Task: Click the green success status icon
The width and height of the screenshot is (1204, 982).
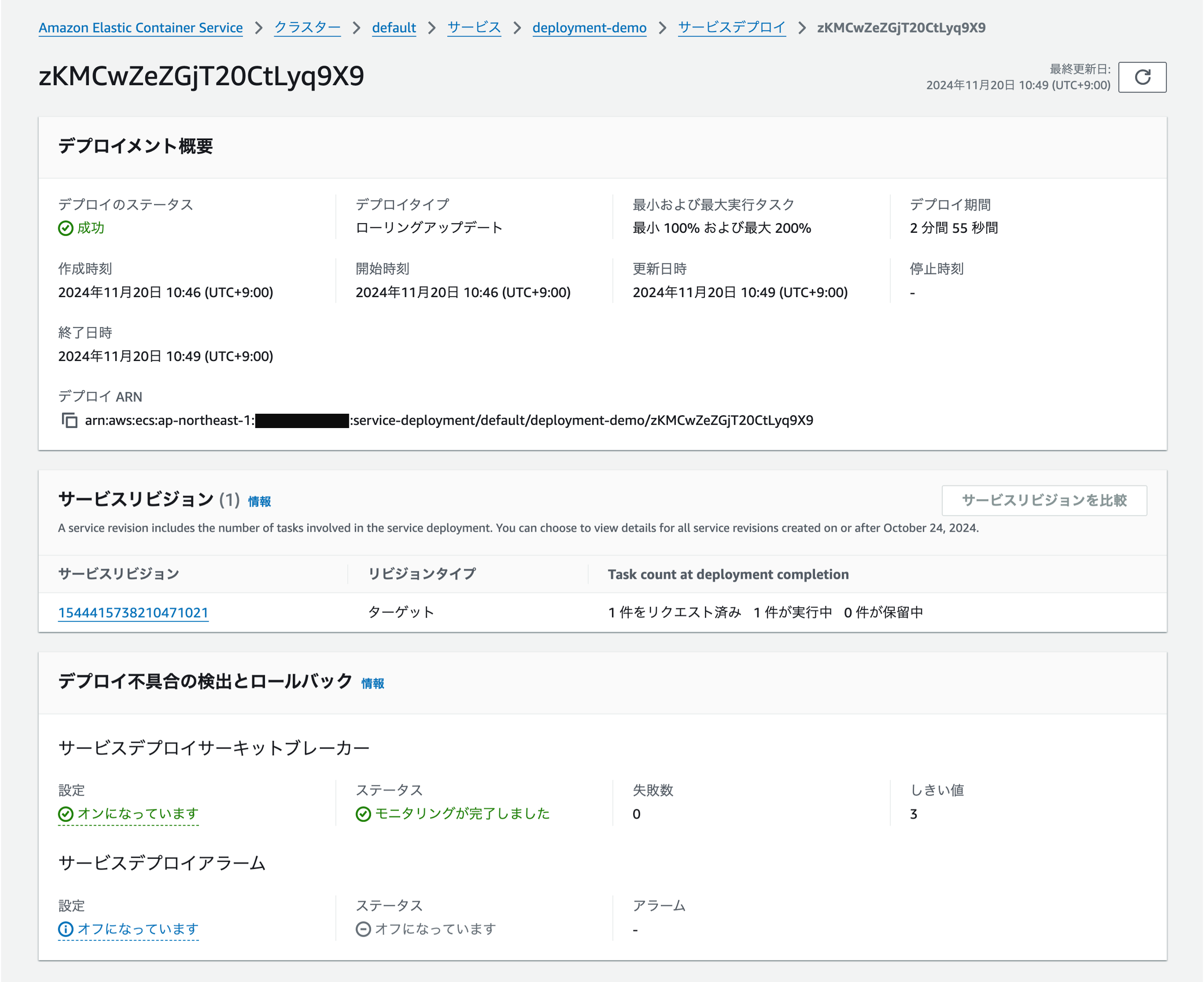Action: (66, 228)
